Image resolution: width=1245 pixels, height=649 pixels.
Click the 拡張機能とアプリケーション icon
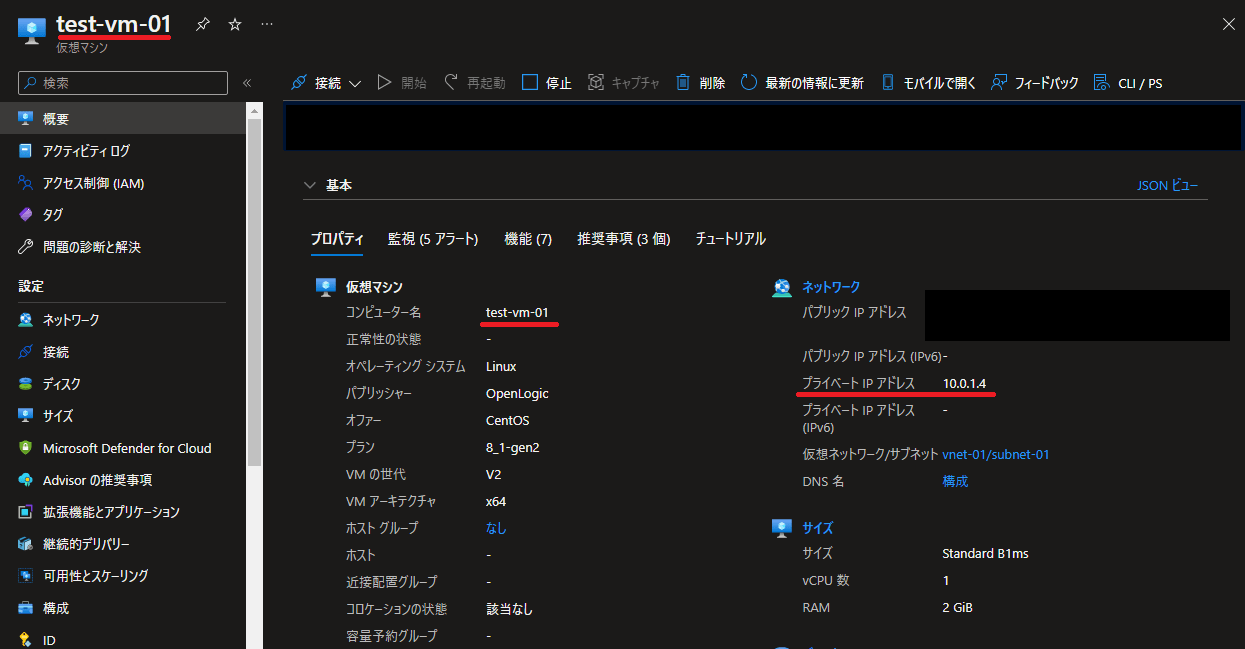pyautogui.click(x=26, y=512)
